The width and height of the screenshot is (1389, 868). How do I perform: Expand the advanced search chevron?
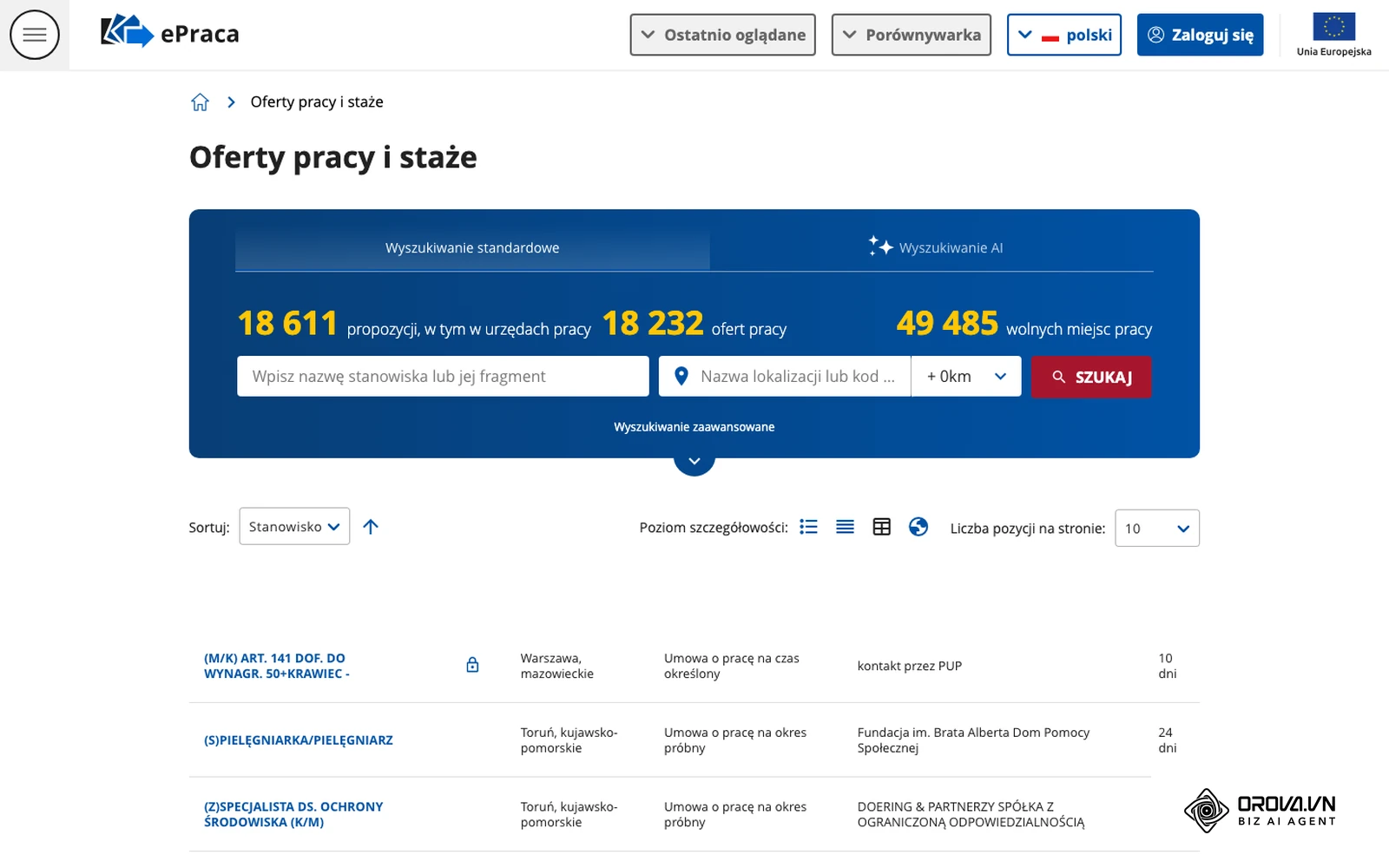[x=694, y=461]
